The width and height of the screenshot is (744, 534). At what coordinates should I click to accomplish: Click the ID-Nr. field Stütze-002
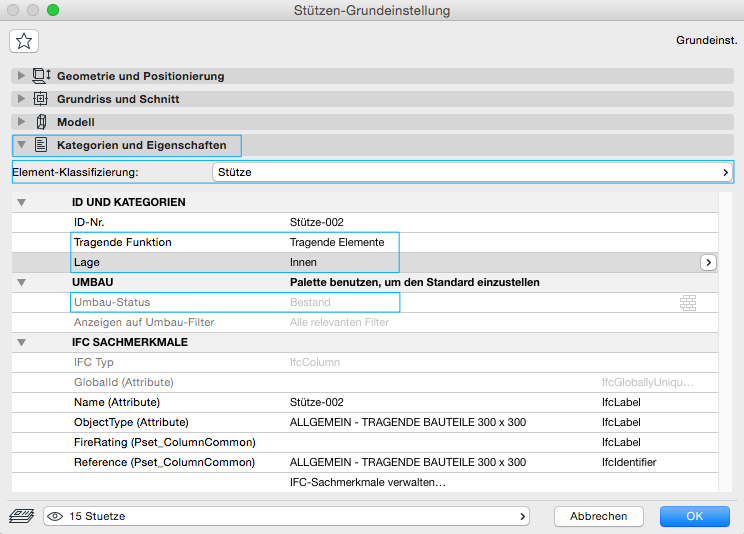click(317, 222)
